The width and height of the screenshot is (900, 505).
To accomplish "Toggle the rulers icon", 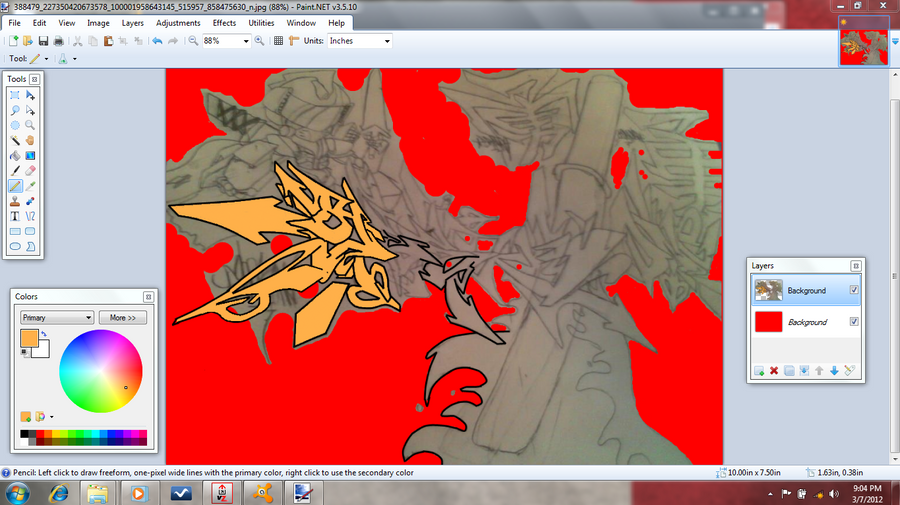I will [x=294, y=41].
